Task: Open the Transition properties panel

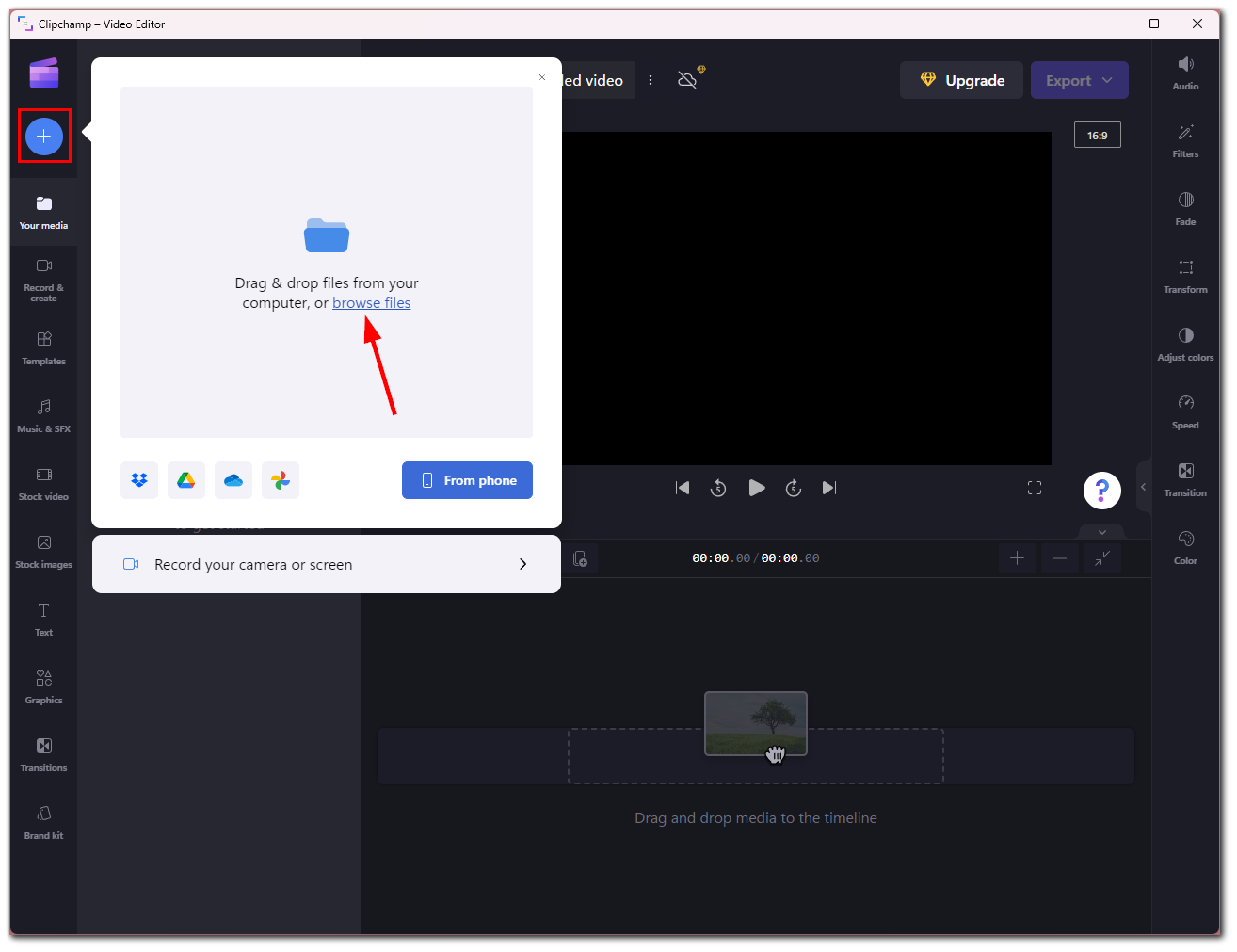Action: pyautogui.click(x=1185, y=479)
